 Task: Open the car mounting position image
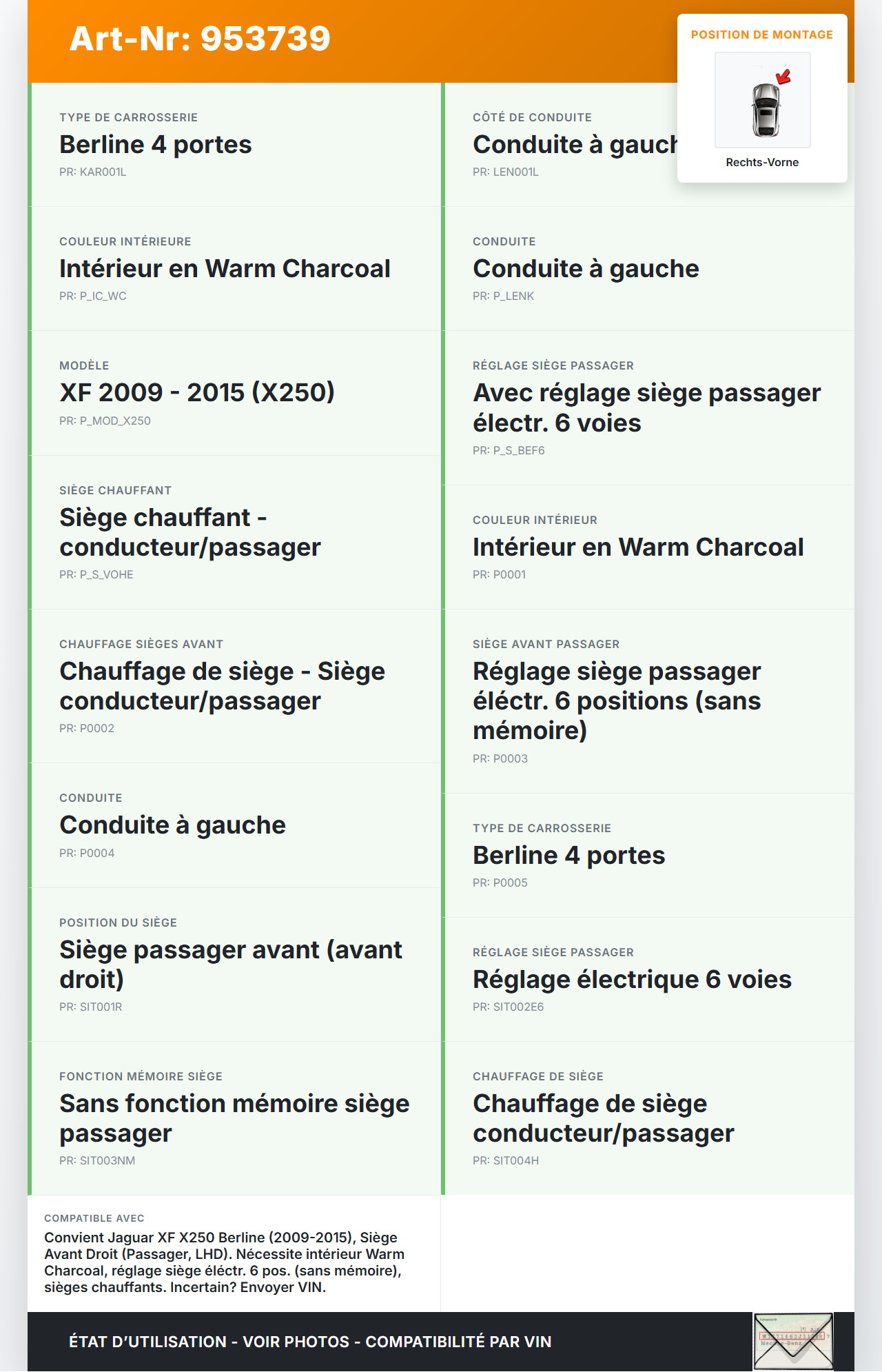763,101
